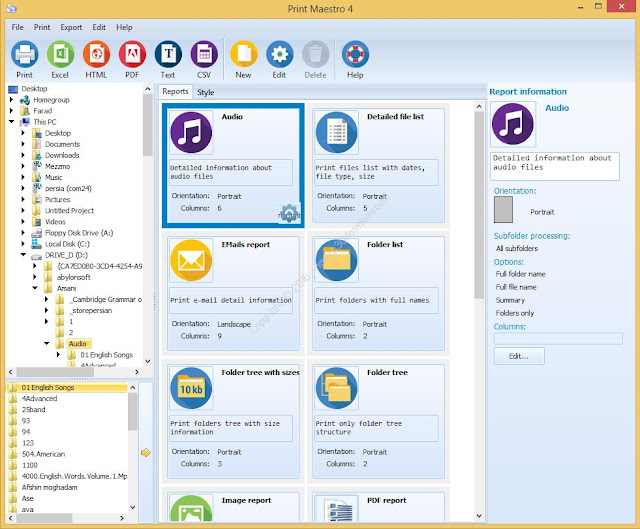
Task: Click the Edit... columns button
Action: pos(519,356)
